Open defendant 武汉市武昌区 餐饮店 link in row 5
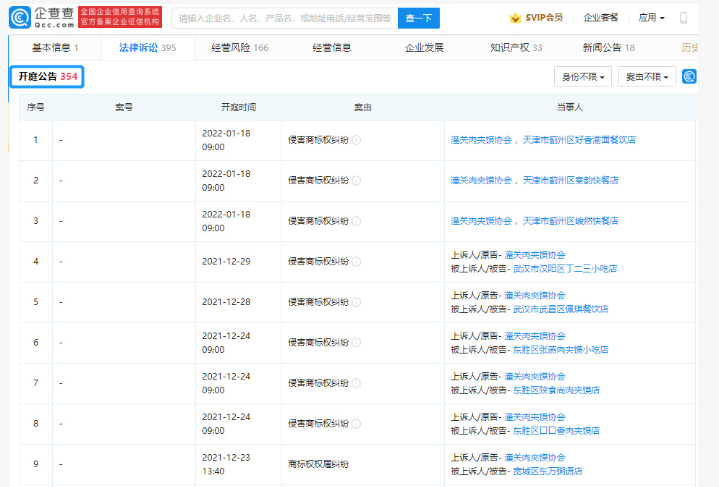Screen dimensions: 719x487 pyautogui.click(x=561, y=309)
